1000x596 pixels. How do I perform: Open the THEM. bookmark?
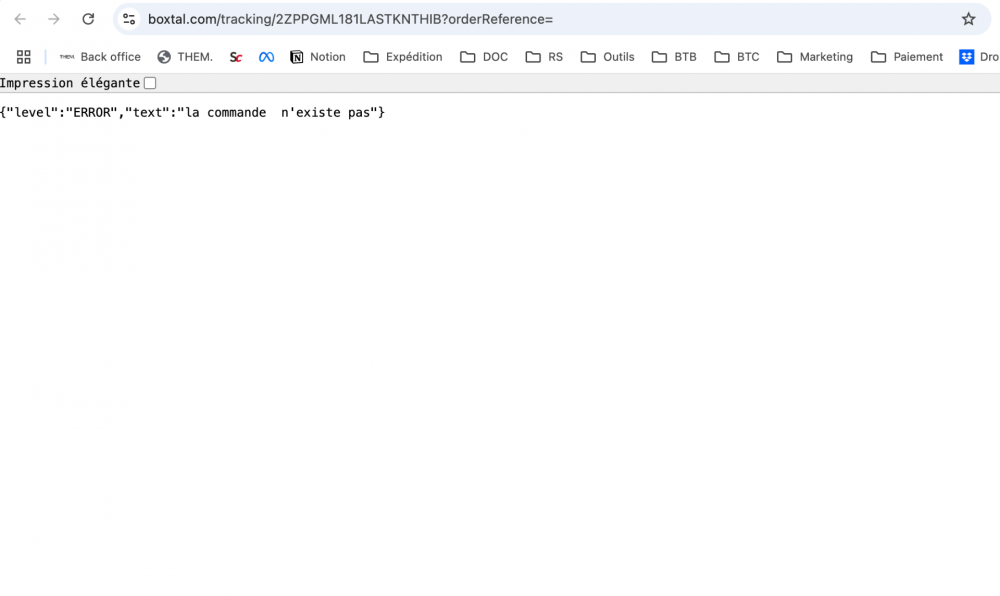point(185,57)
